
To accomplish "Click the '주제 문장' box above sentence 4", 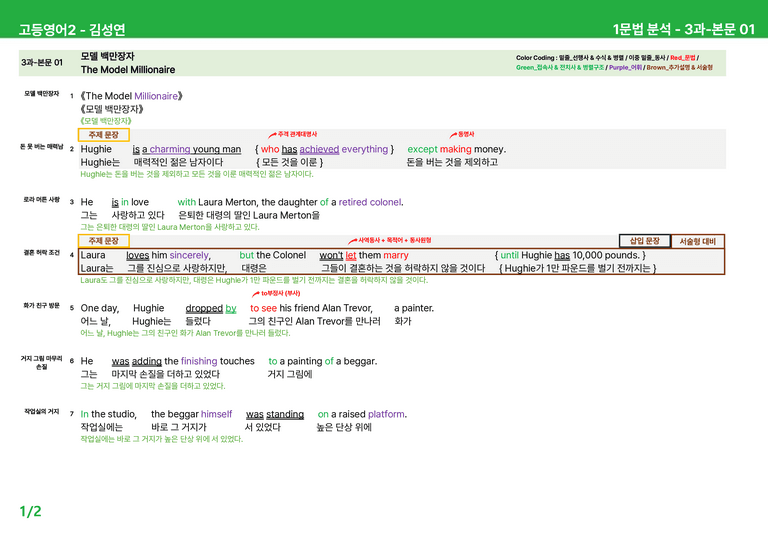I will click(x=104, y=241).
